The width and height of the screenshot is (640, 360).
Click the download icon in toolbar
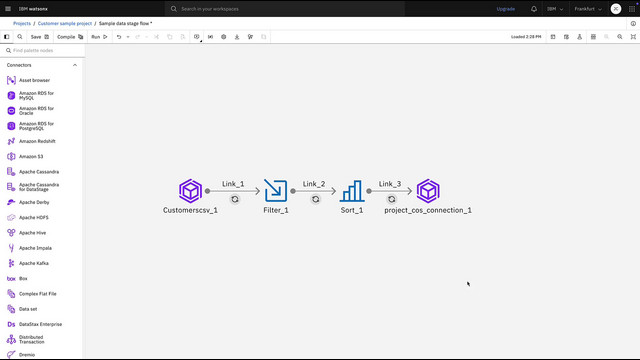pyautogui.click(x=237, y=37)
